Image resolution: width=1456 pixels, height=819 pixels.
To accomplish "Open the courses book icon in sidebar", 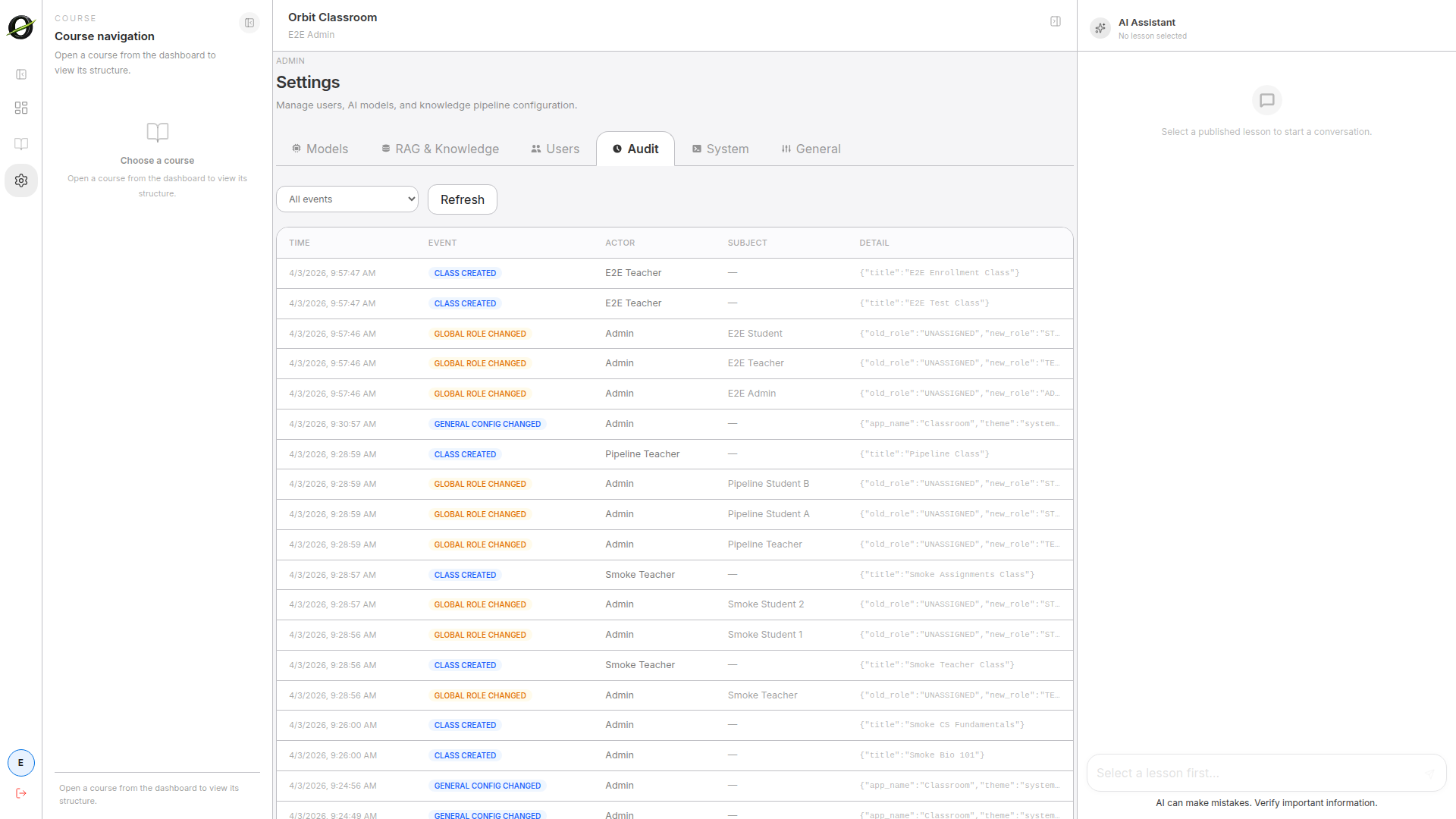I will [21, 144].
